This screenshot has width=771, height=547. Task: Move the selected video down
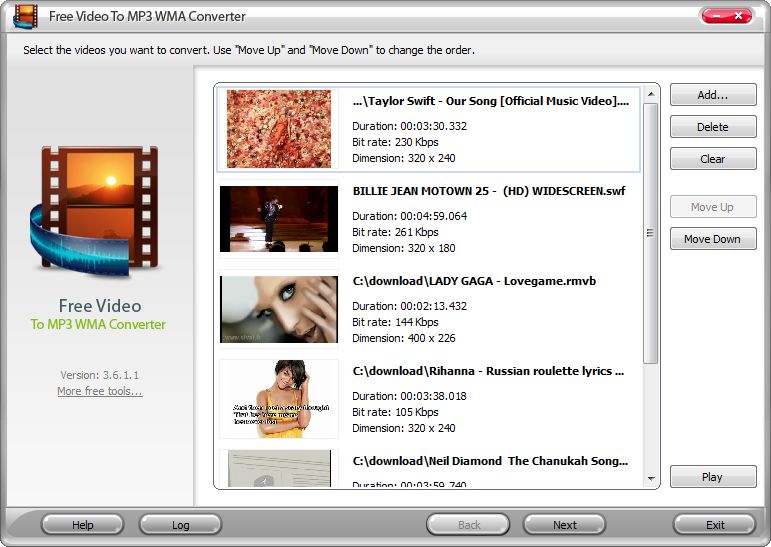[713, 239]
